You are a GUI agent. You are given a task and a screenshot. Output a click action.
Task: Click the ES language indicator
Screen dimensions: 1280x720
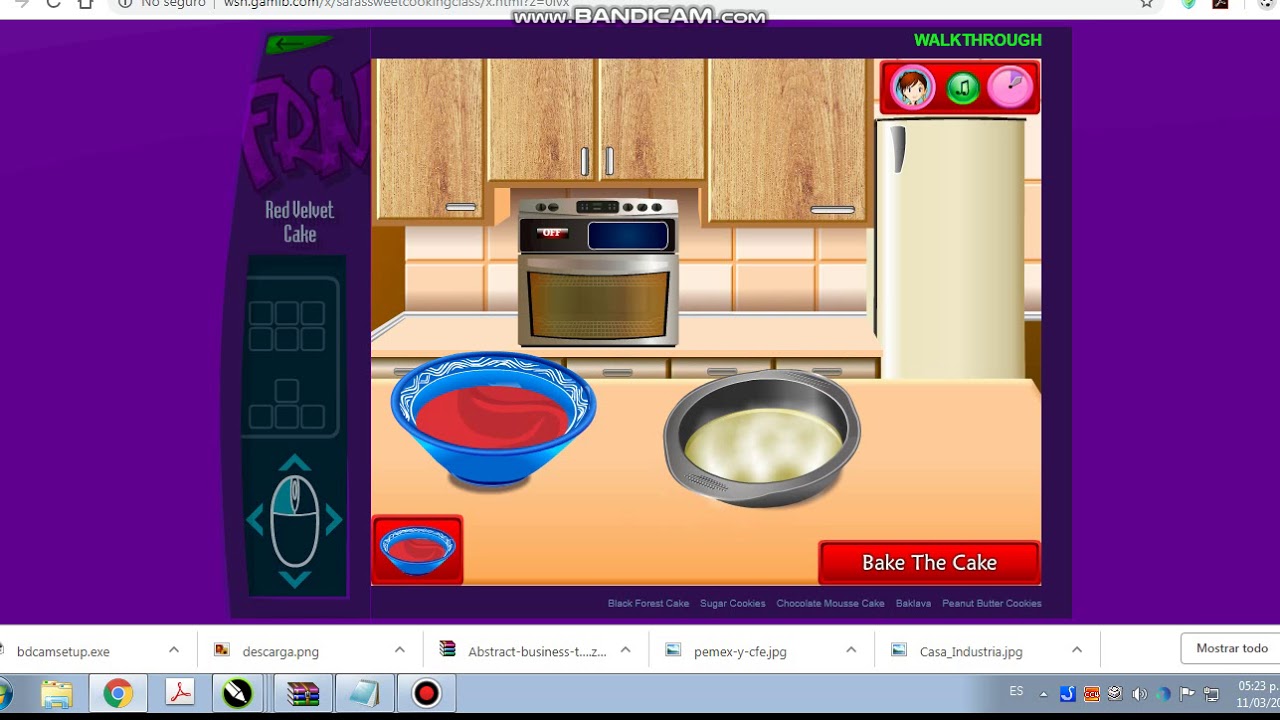coord(1017,692)
